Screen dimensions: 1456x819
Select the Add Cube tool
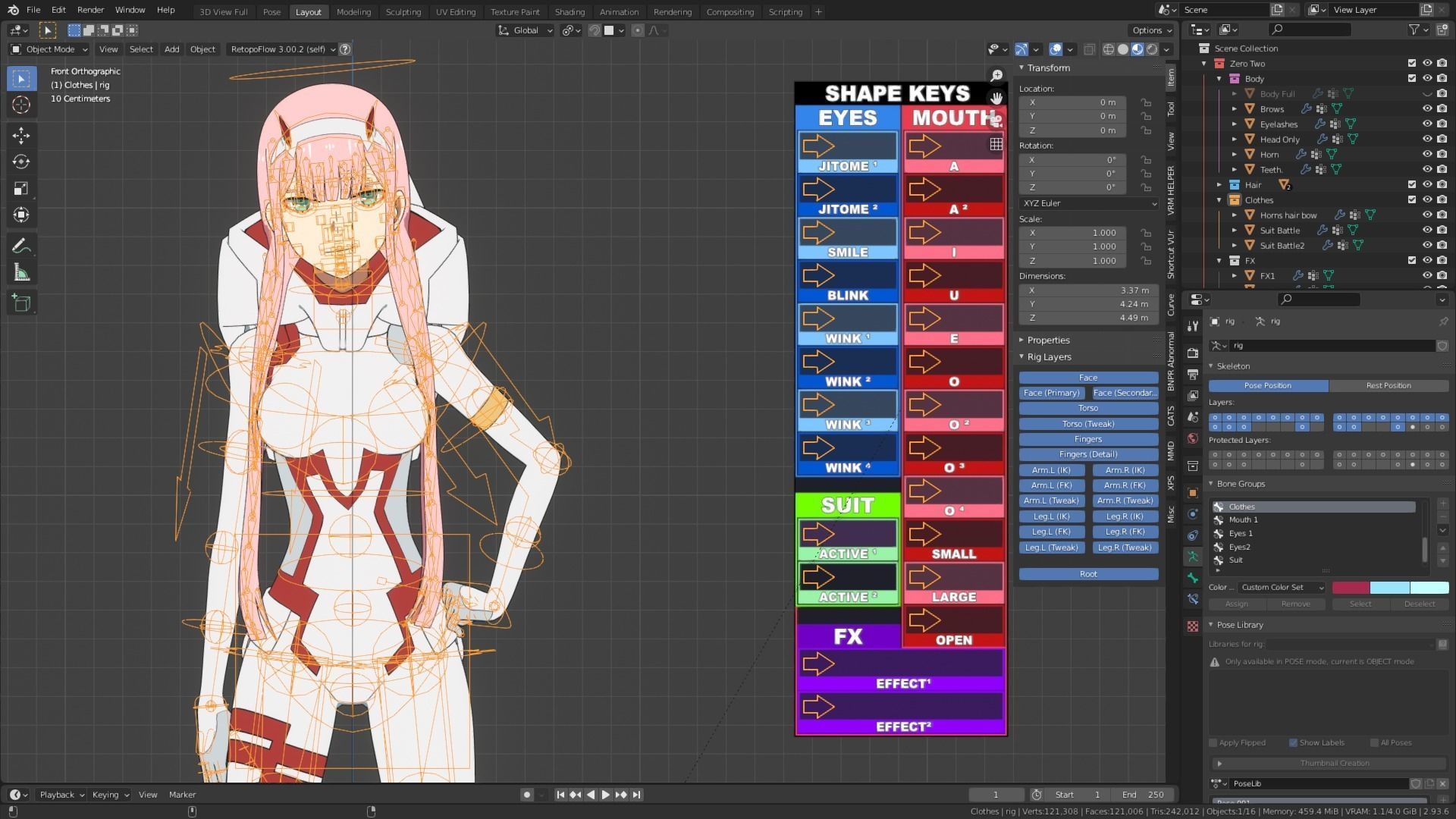point(21,303)
